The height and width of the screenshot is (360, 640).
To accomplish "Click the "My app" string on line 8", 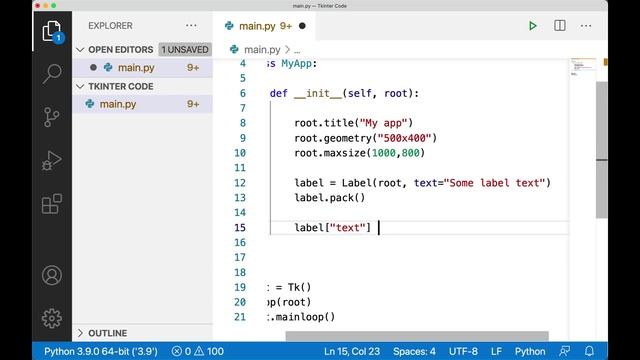I will click(383, 123).
